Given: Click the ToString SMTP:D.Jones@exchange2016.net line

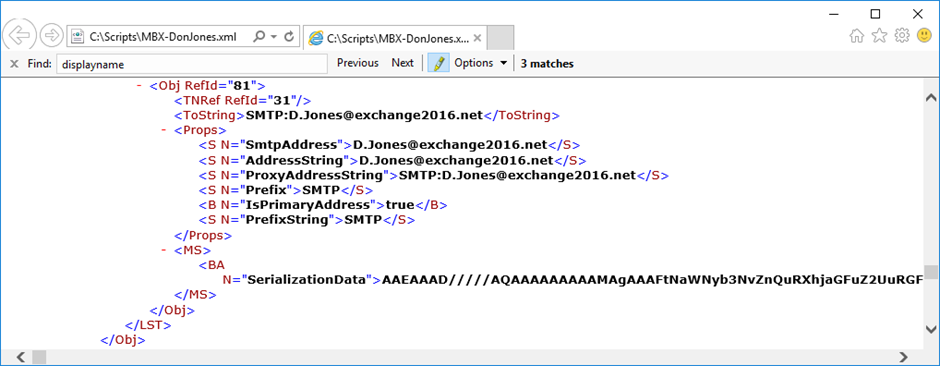Looking at the screenshot, I should pos(367,115).
